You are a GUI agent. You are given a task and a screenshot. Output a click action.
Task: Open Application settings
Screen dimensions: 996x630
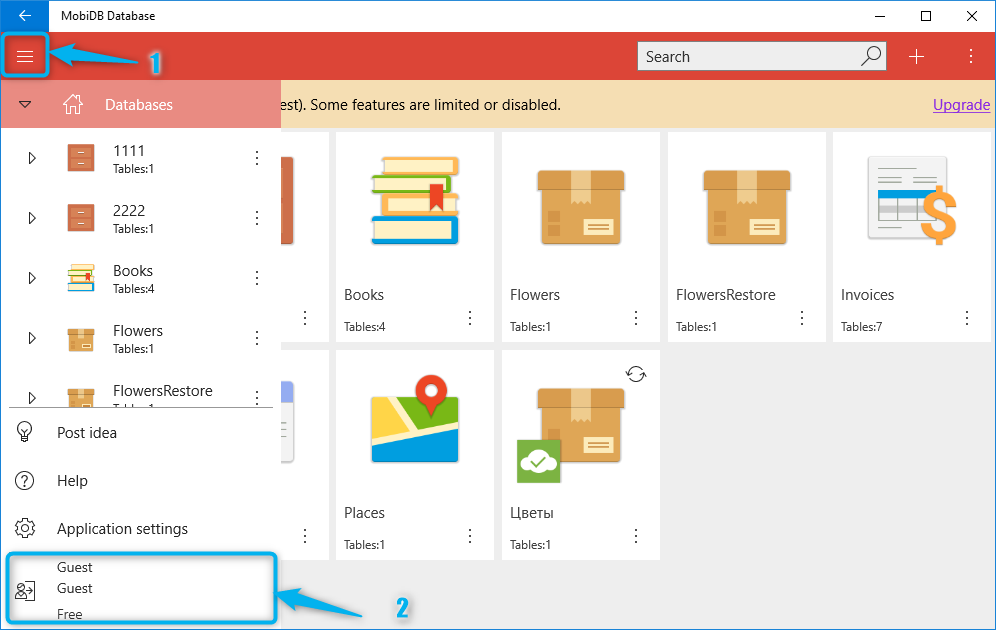coord(140,528)
